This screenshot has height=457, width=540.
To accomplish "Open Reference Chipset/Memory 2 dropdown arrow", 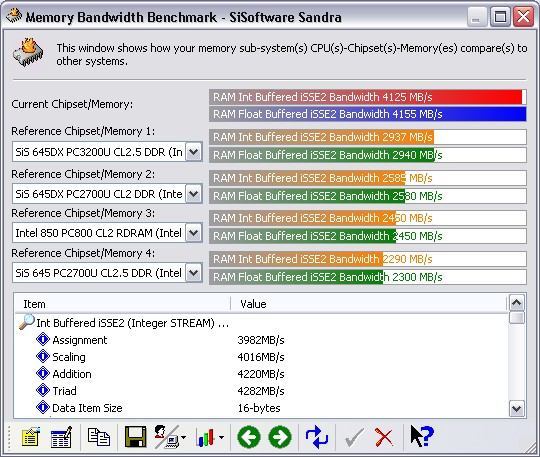I will point(194,194).
